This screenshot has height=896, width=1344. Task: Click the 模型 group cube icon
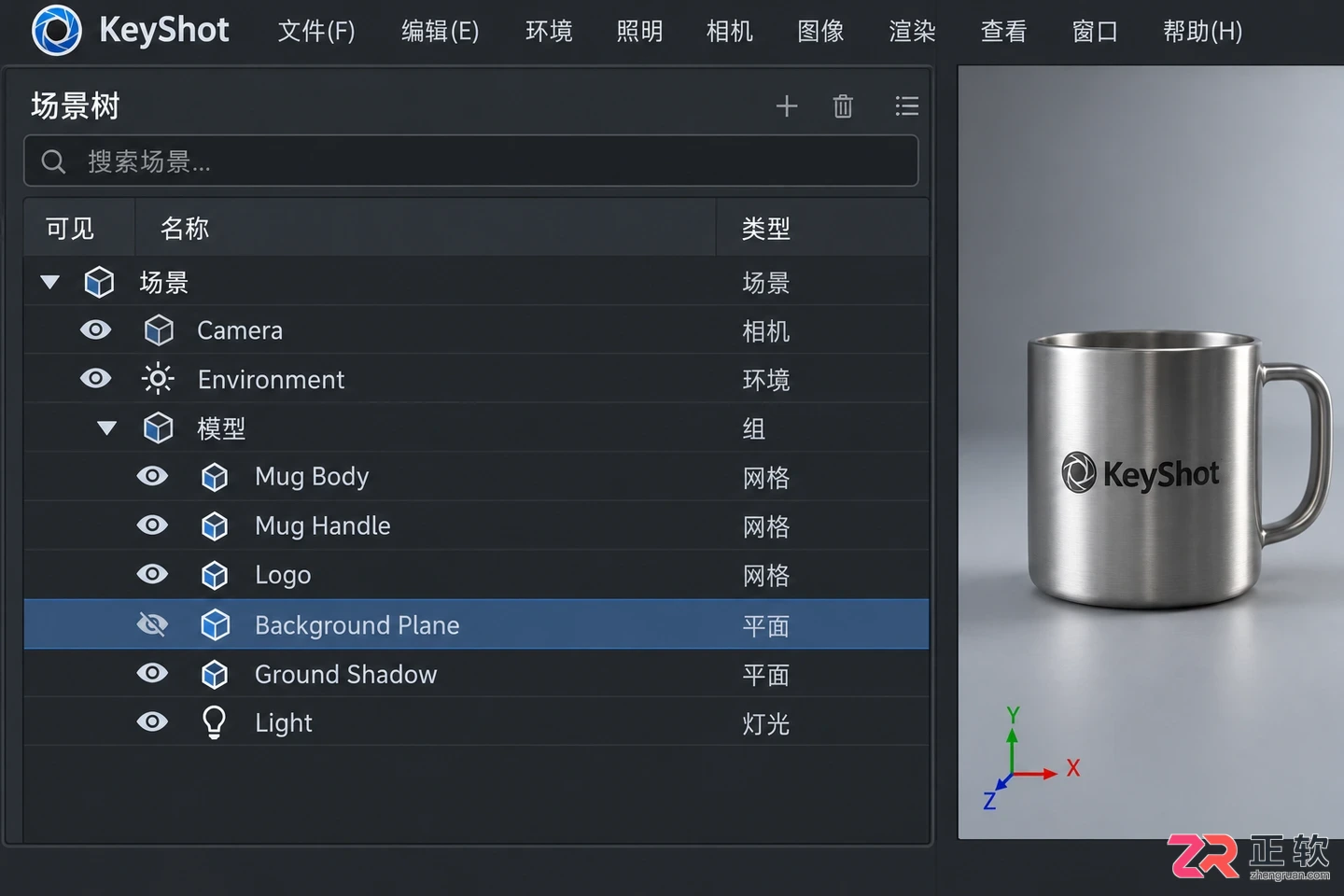[x=158, y=428]
